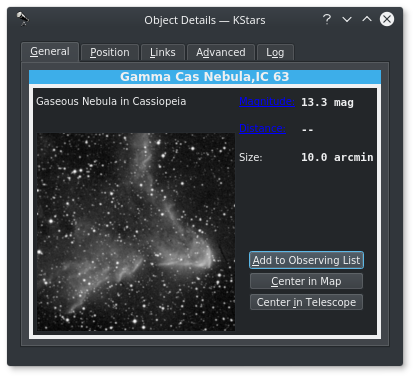The image size is (416, 379).
Task: Click the KStars telescope icon in title bar
Action: [23, 19]
